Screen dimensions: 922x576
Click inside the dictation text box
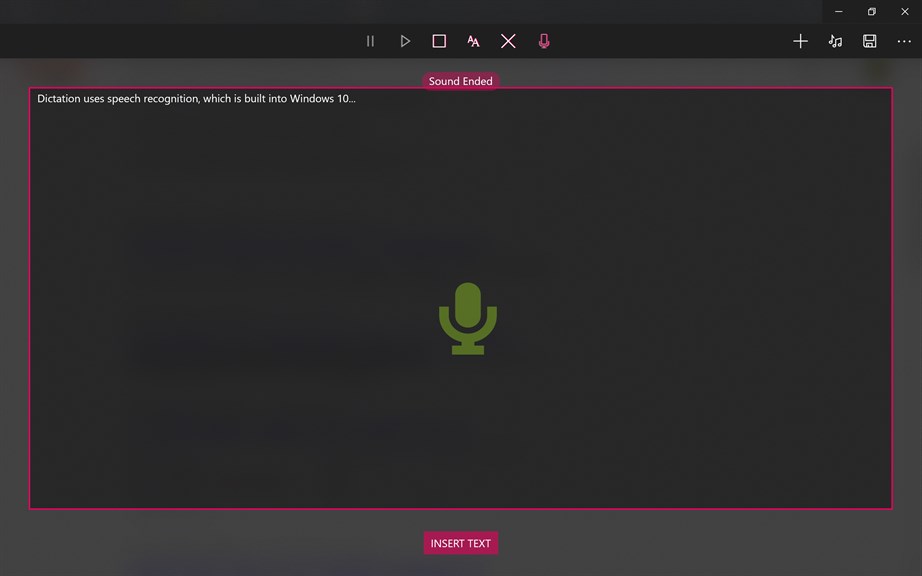click(461, 299)
